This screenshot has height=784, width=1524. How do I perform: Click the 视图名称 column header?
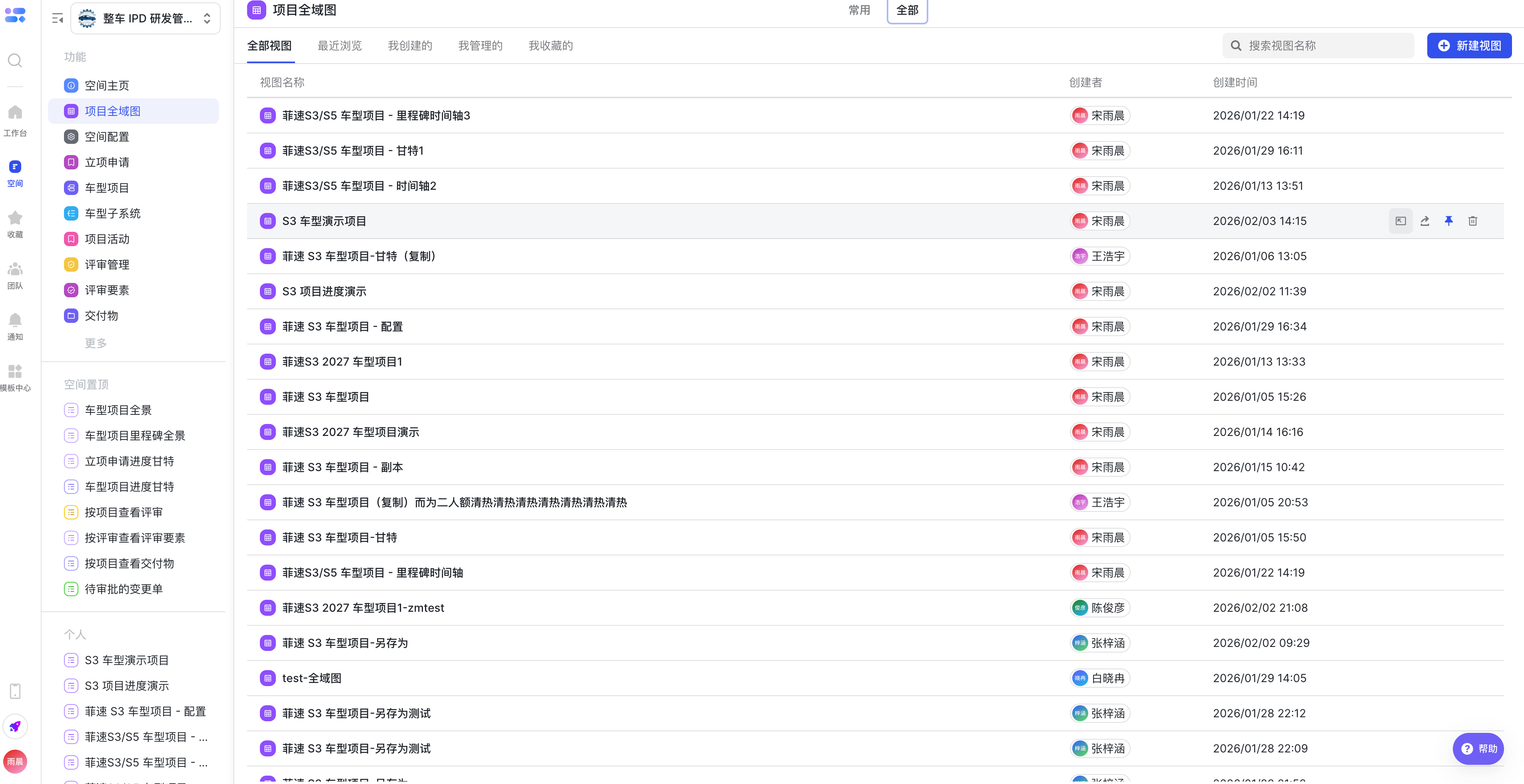coord(282,83)
